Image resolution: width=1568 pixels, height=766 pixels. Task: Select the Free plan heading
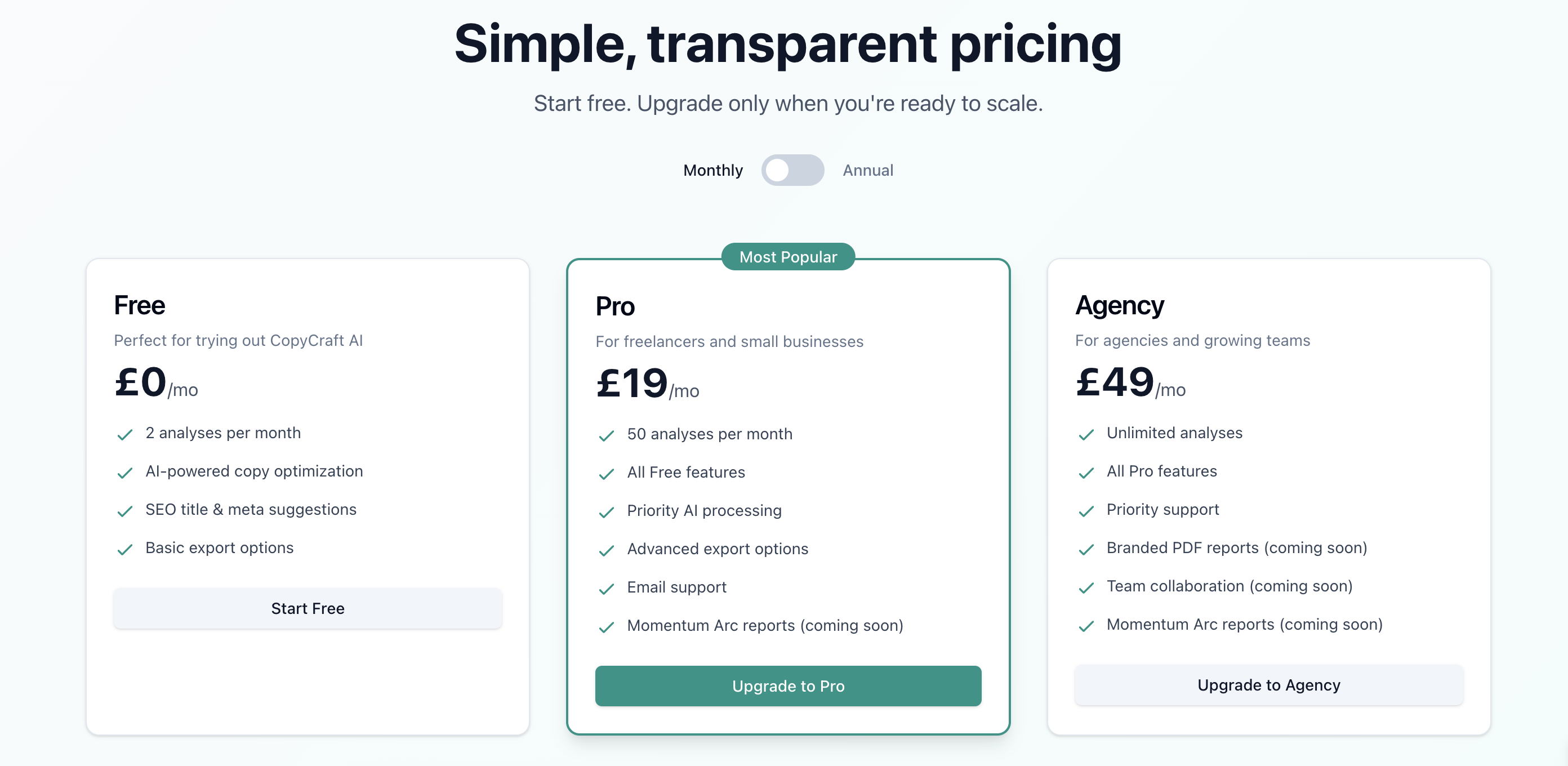[139, 305]
